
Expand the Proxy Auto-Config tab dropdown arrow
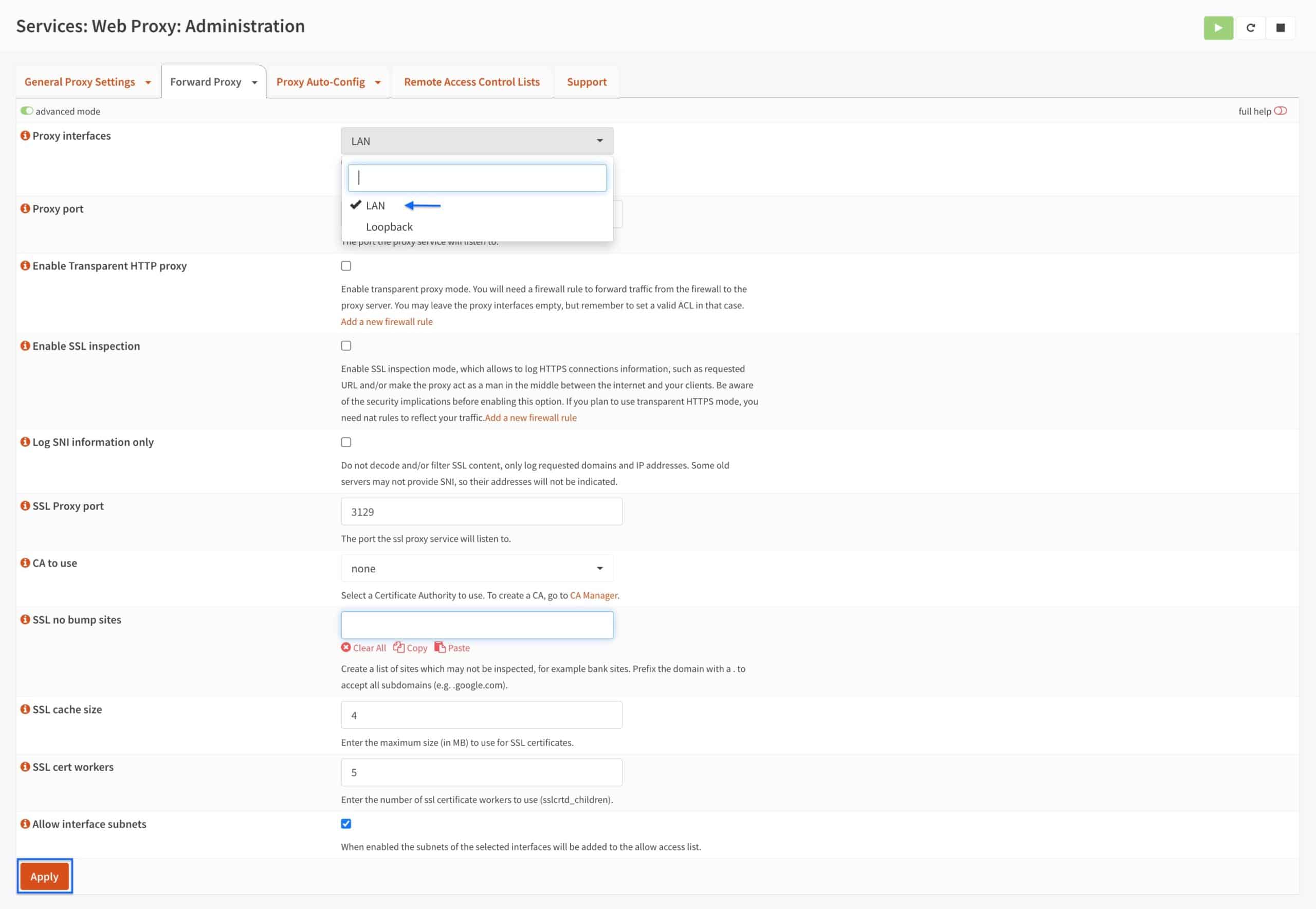click(x=377, y=82)
